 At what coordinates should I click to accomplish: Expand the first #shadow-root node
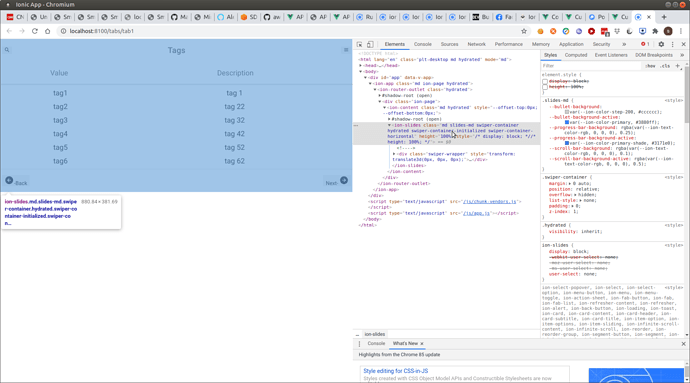(x=380, y=96)
